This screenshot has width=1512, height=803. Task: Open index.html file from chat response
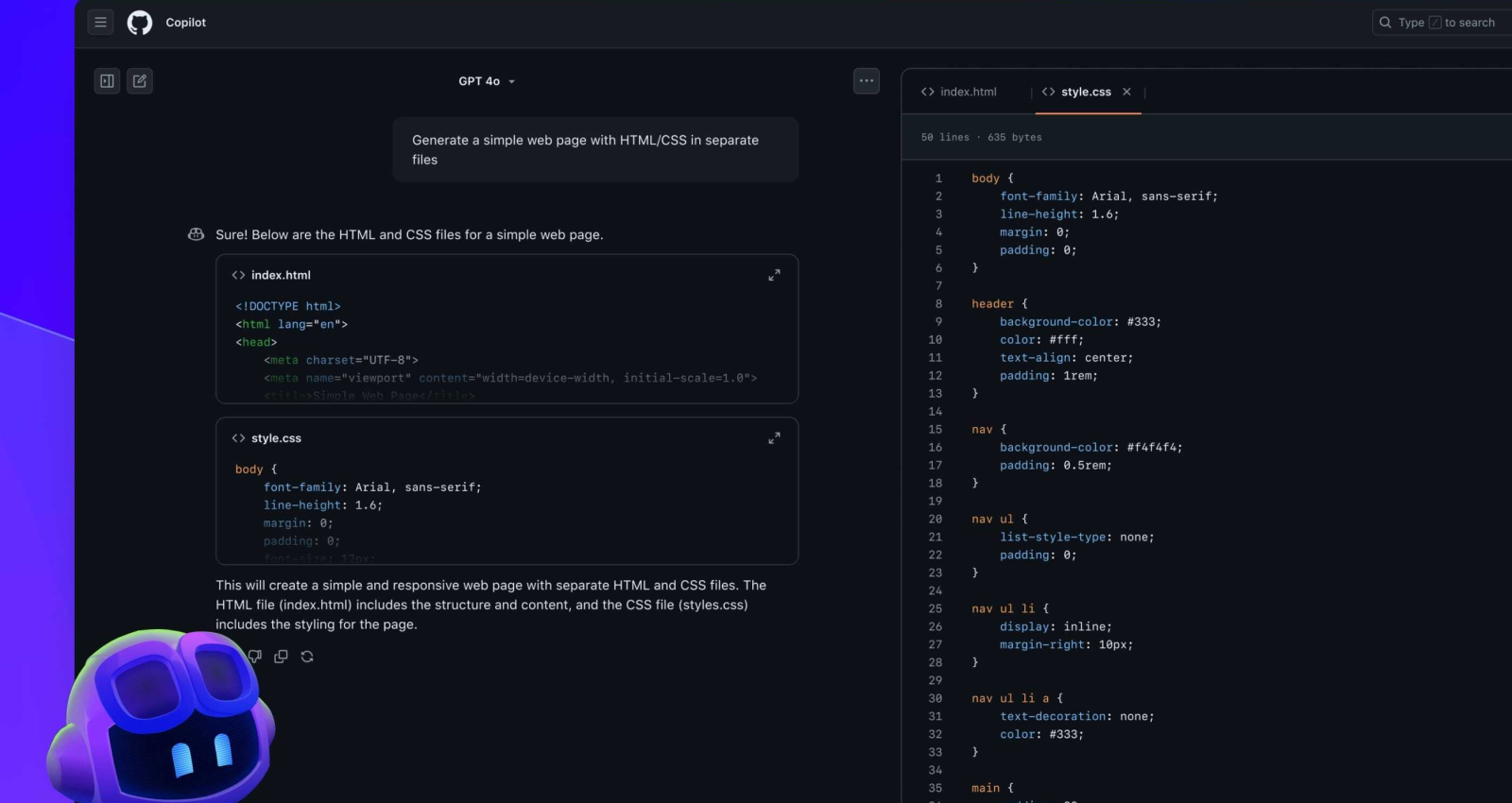coord(281,275)
